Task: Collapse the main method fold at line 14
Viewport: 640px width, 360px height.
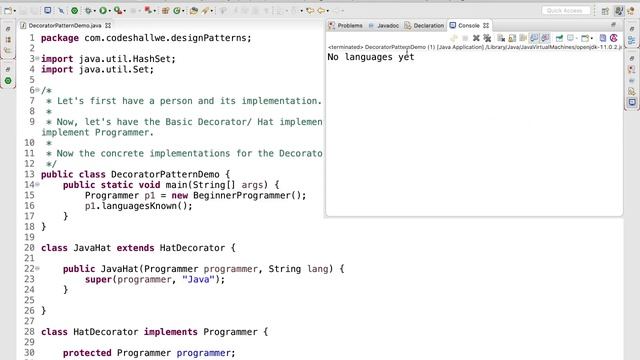Action: coord(38,184)
